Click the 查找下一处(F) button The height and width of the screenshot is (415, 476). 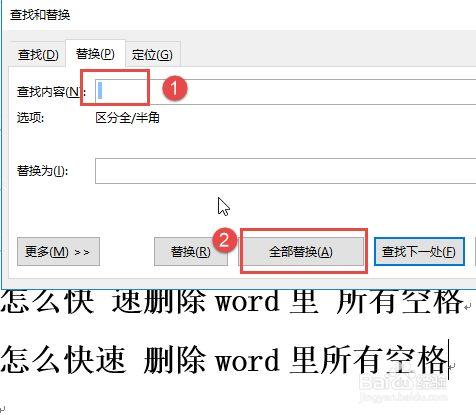click(419, 252)
